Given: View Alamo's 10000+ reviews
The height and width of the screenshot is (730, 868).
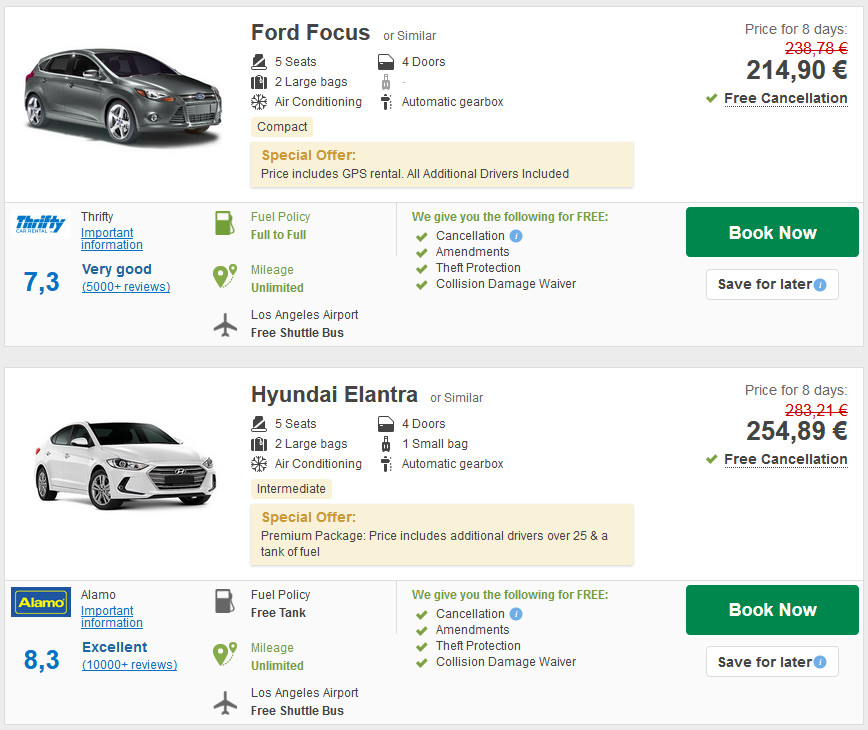Looking at the screenshot, I should tap(130, 665).
